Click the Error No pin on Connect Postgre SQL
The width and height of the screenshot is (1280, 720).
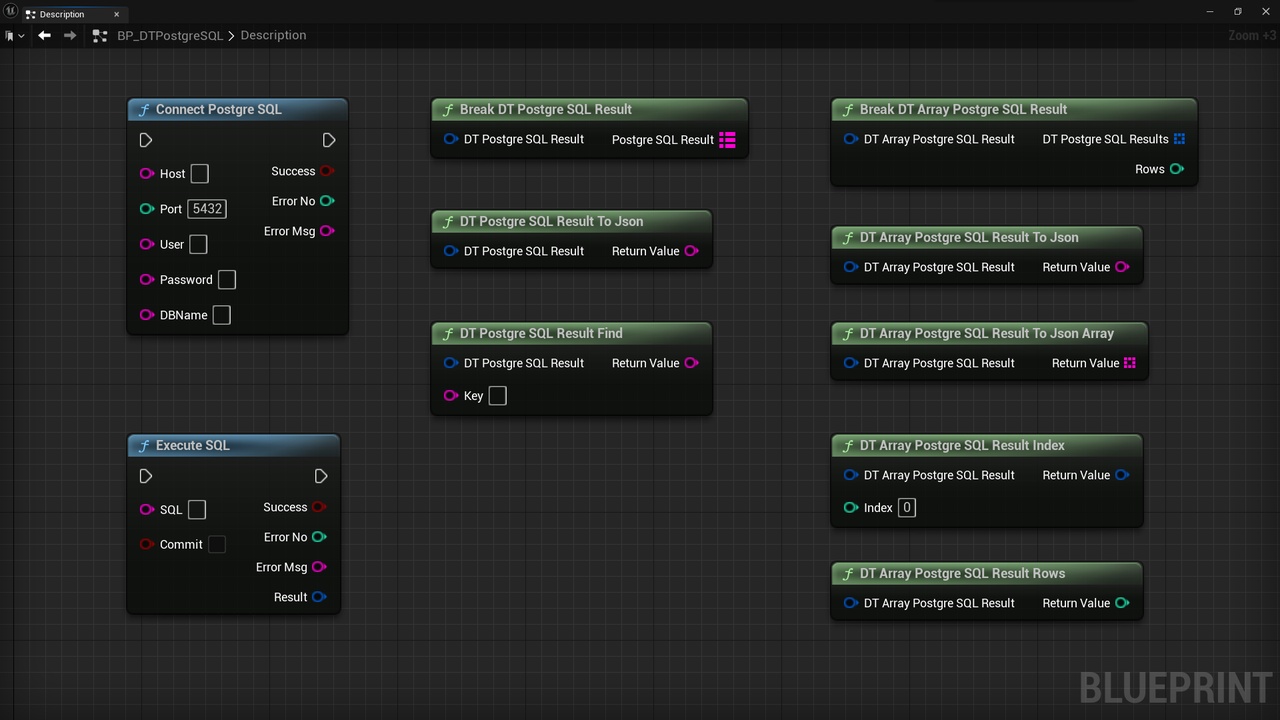pyautogui.click(x=327, y=201)
